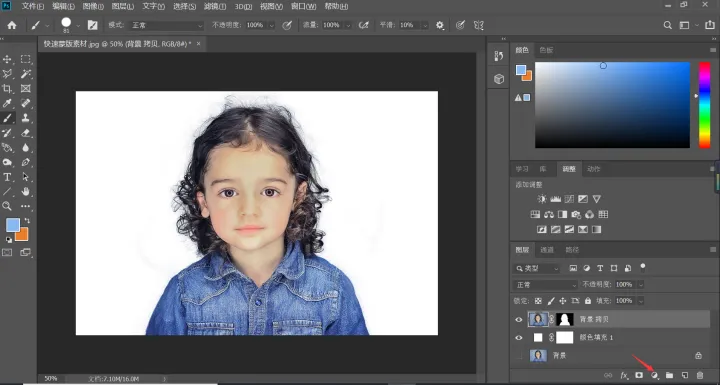The height and width of the screenshot is (385, 720).
Task: Open the layer blend mode dropdown
Action: click(545, 285)
